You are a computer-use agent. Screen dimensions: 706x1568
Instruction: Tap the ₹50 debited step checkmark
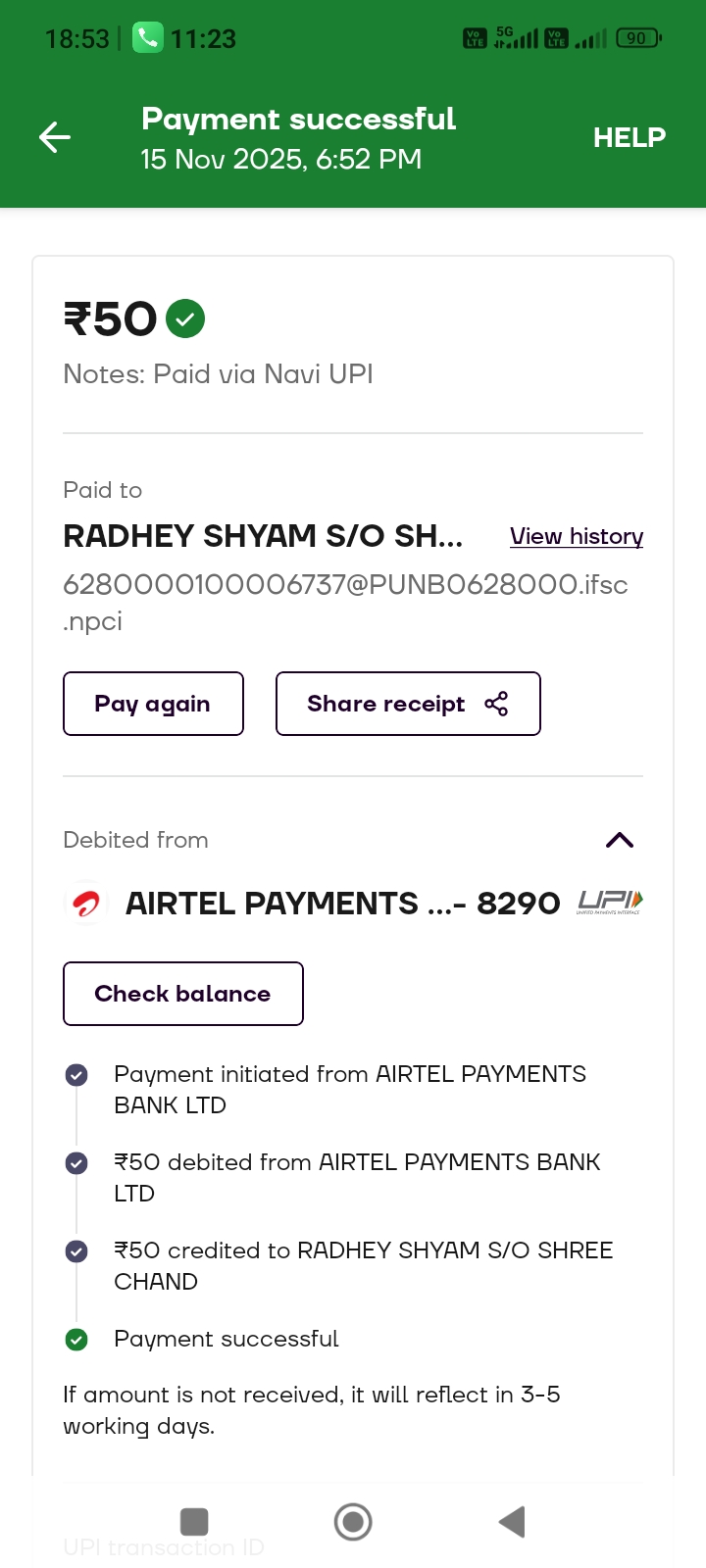76,1163
